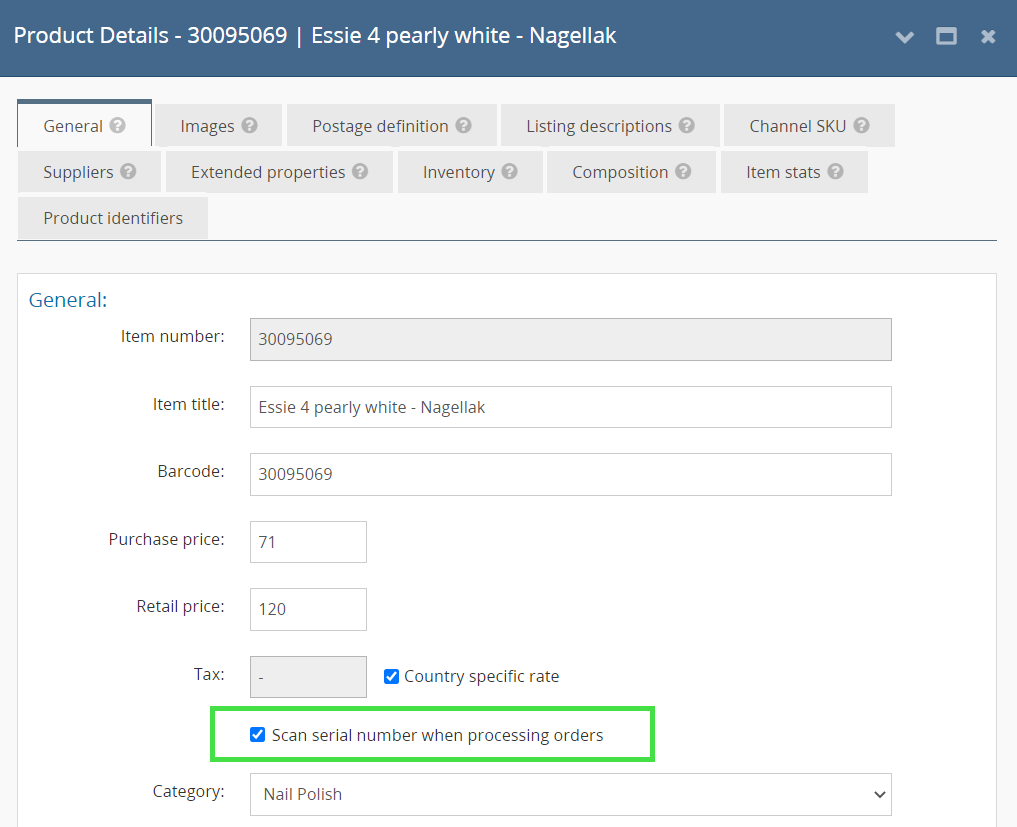
Task: Go to the Item stats tab
Action: tap(782, 172)
